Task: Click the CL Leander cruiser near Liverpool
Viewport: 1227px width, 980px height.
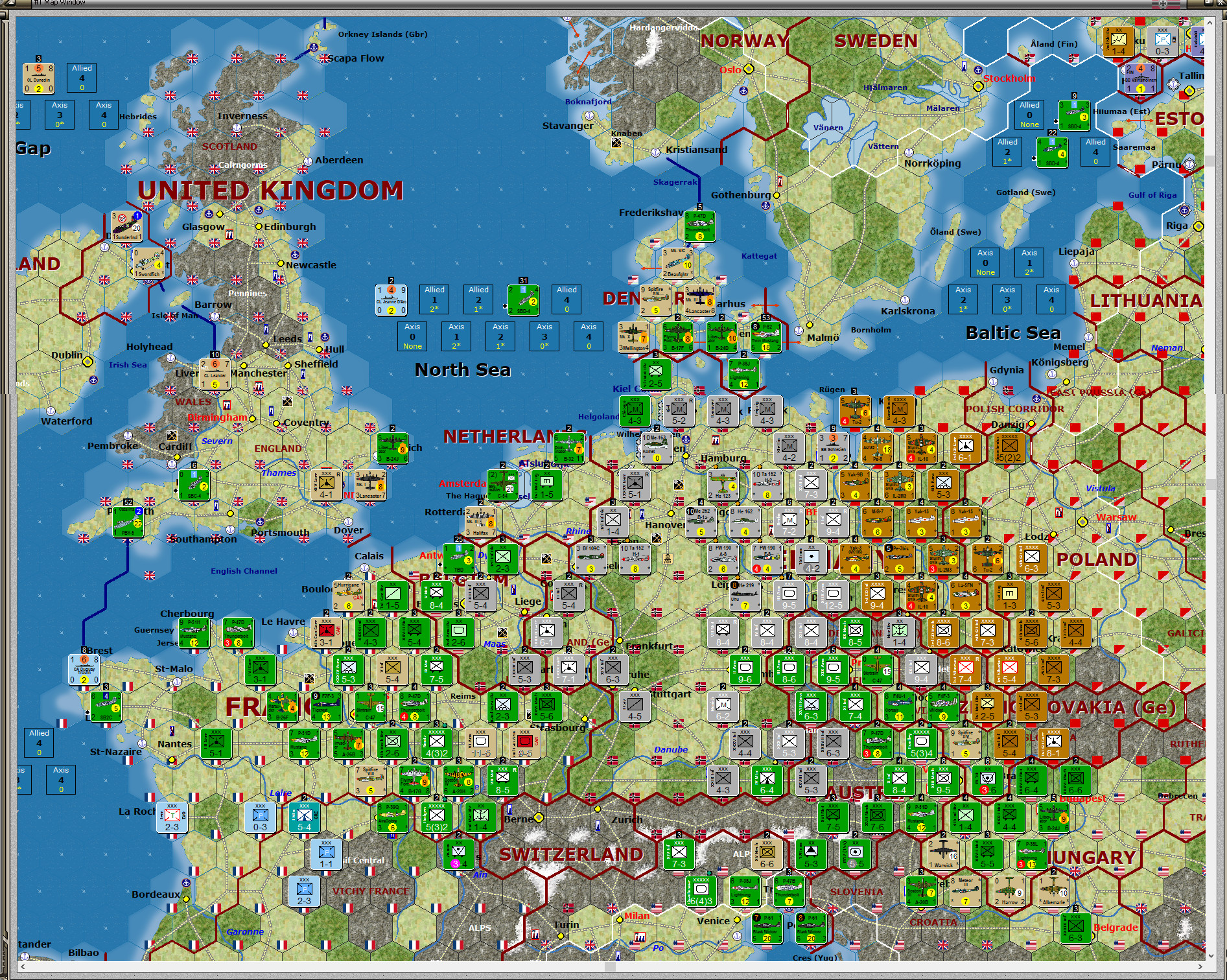Action: tap(215, 374)
